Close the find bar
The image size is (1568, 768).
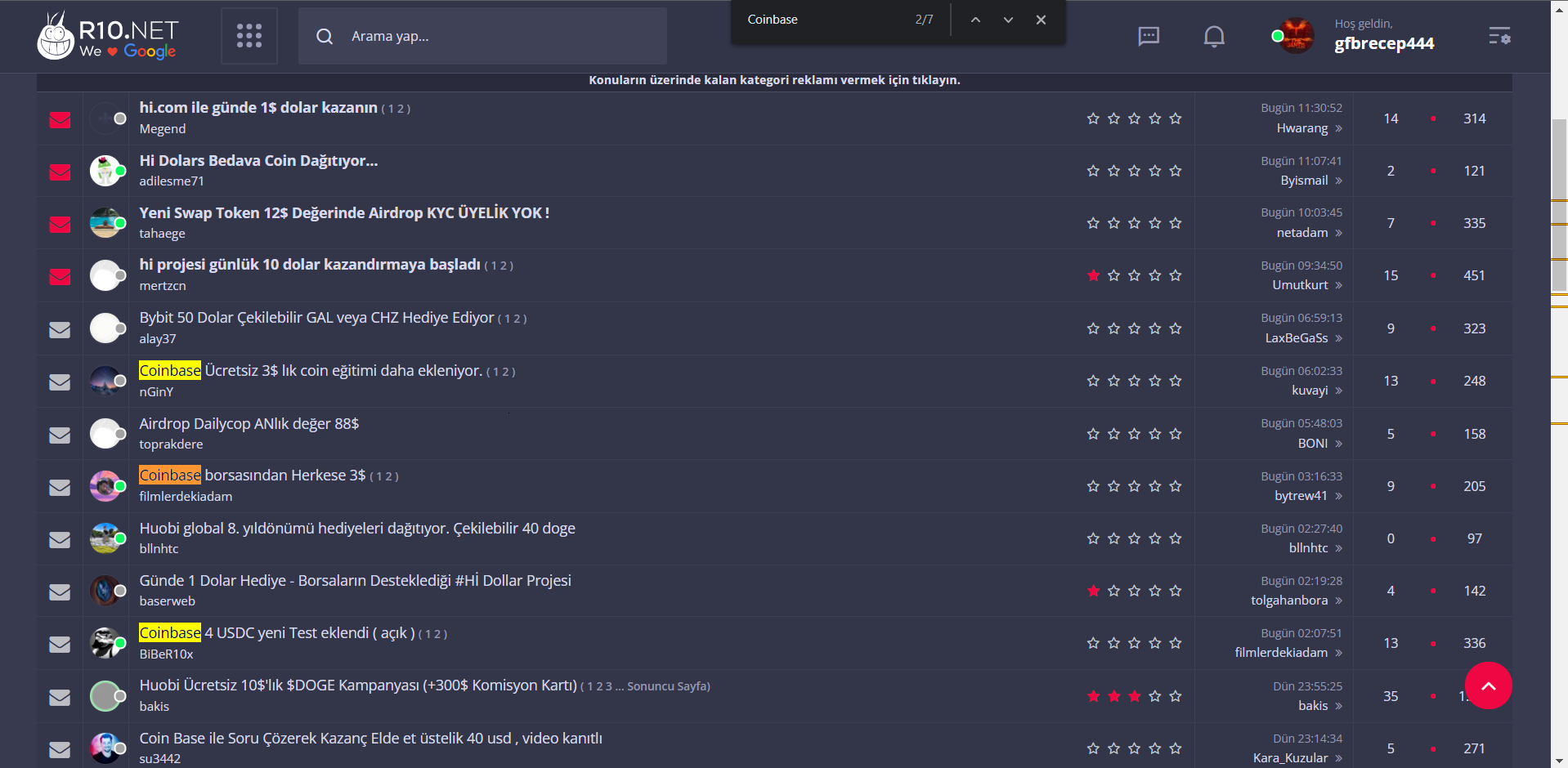coord(1041,20)
